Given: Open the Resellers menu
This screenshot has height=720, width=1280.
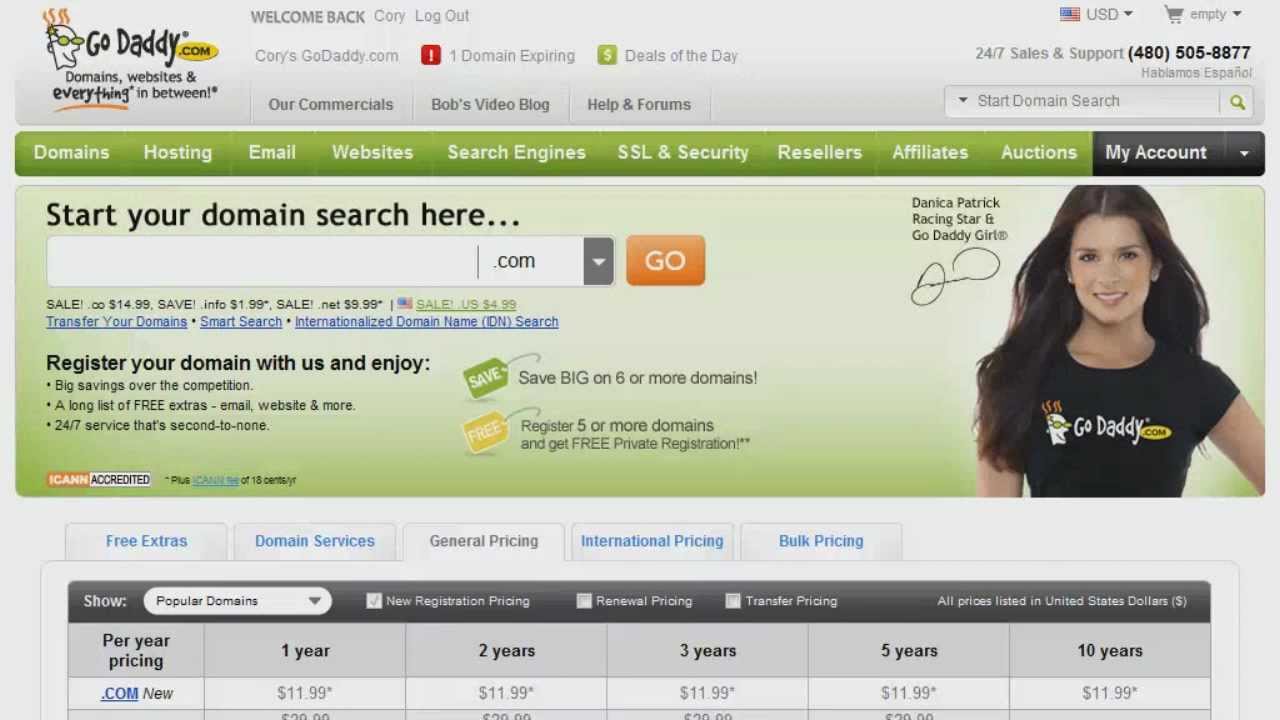Looking at the screenshot, I should pos(820,152).
